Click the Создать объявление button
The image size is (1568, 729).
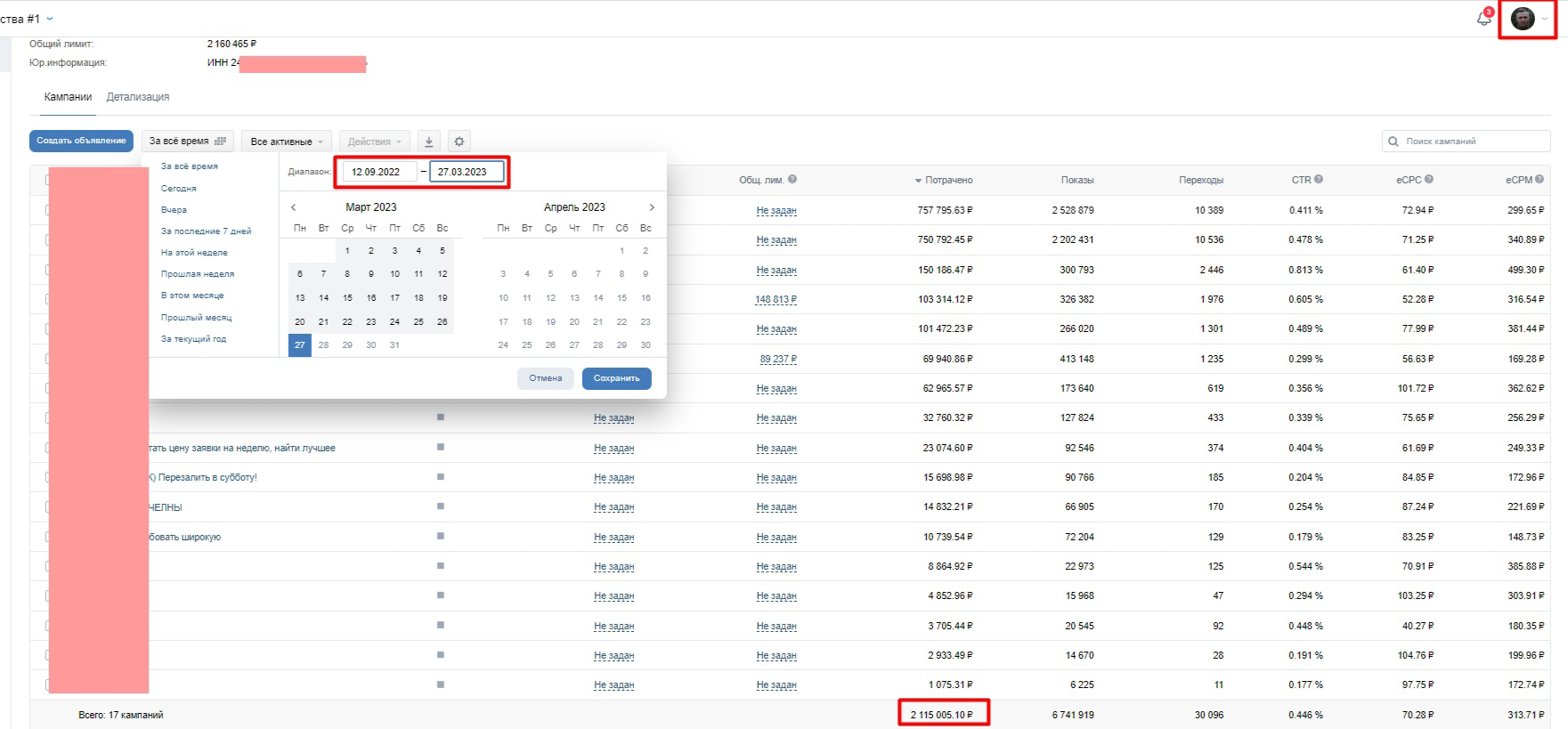[81, 141]
